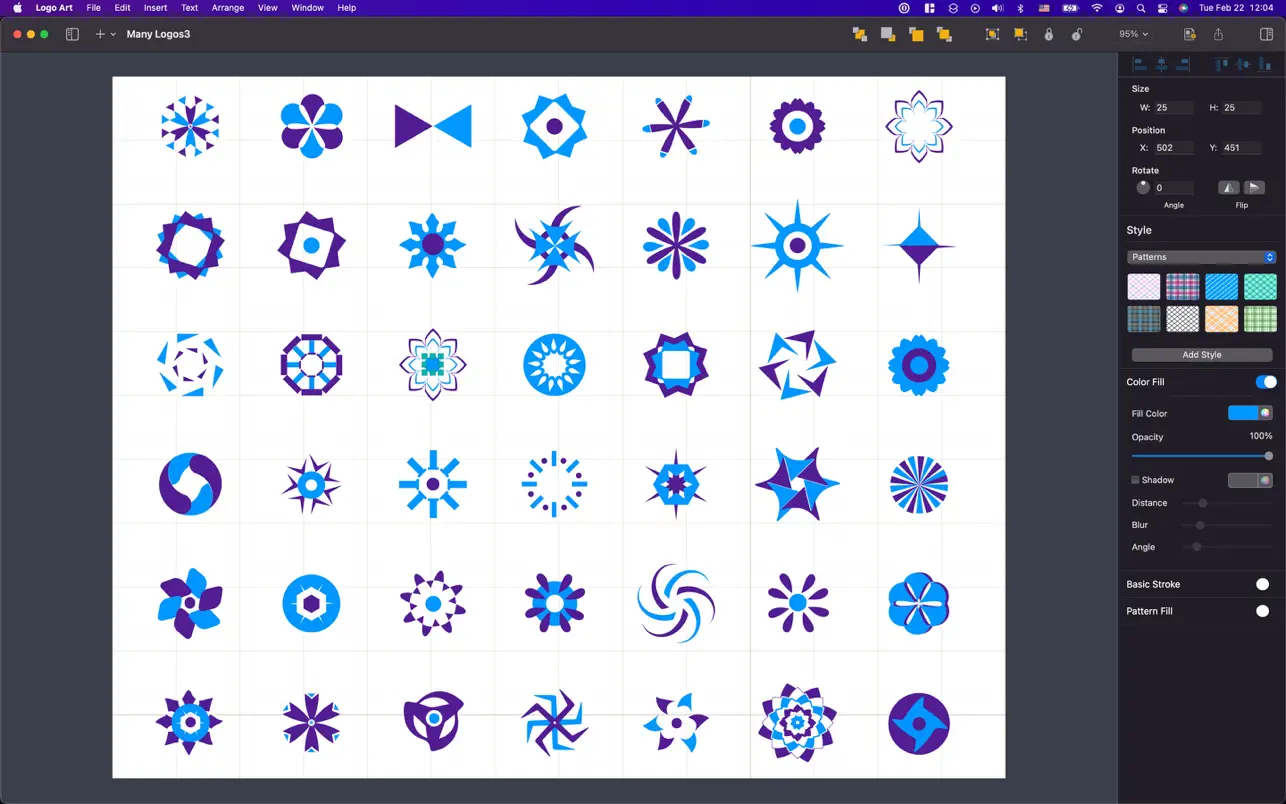Screen dimensions: 1286x804
Task: Click the share icon in toolbar
Action: click(x=1218, y=34)
